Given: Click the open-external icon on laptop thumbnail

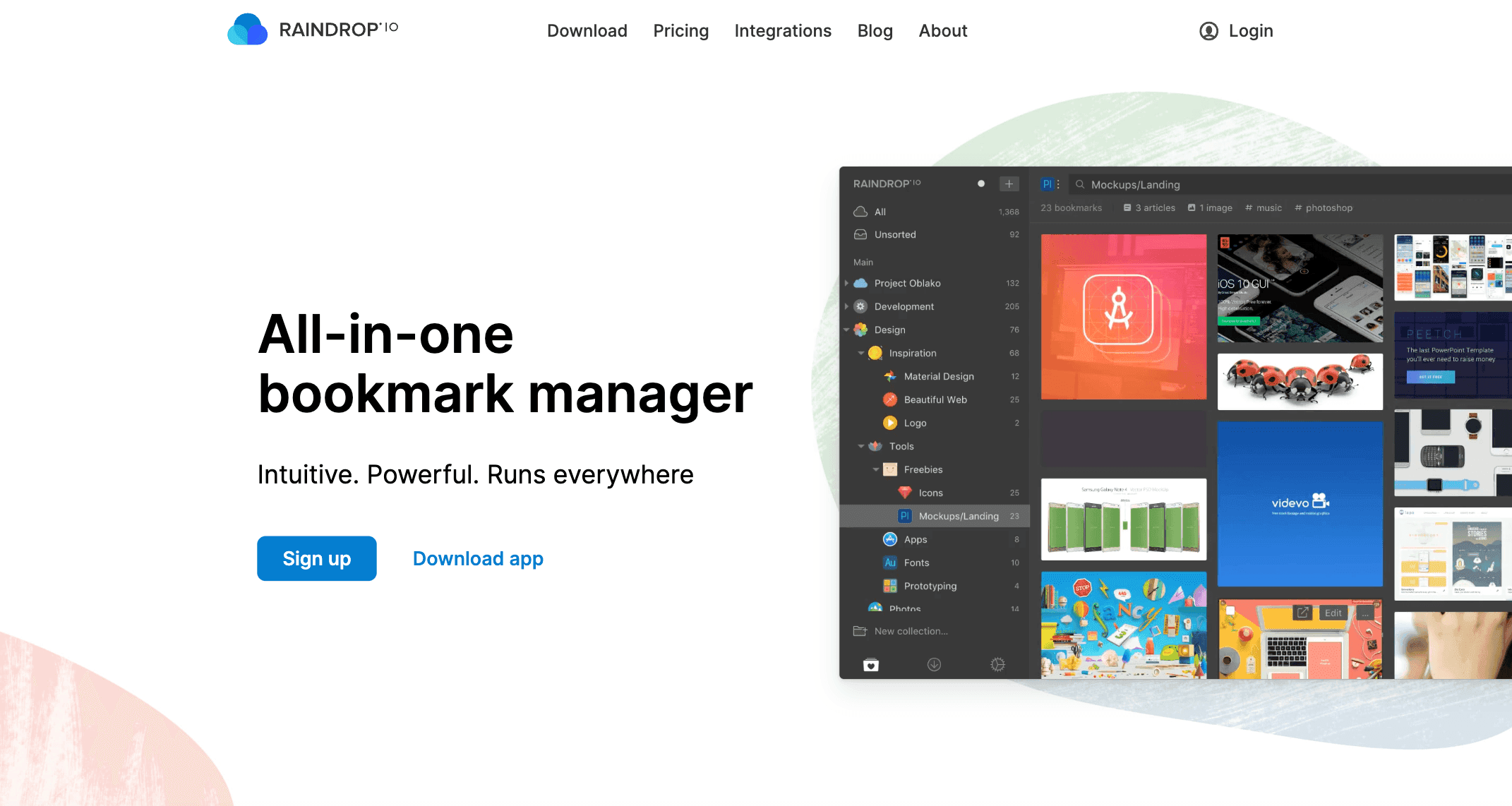Looking at the screenshot, I should pyautogui.click(x=1302, y=613).
